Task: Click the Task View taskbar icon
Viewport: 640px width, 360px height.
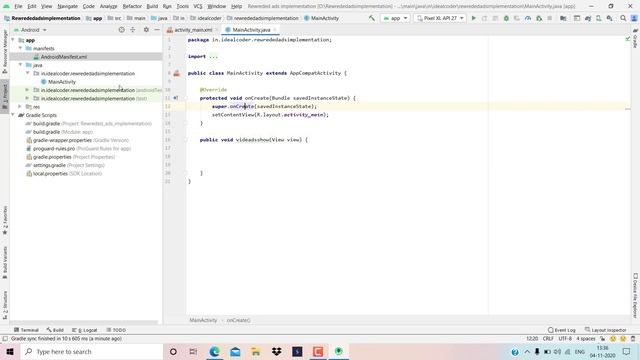Action: [193, 351]
